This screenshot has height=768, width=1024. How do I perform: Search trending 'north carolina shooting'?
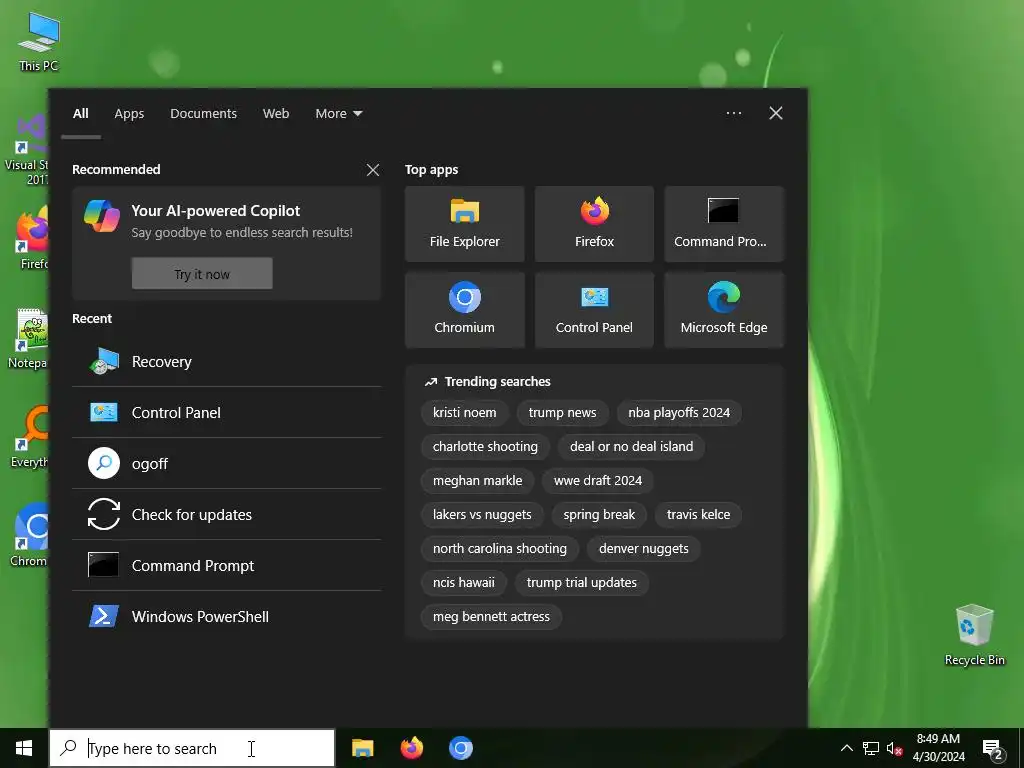pos(500,549)
